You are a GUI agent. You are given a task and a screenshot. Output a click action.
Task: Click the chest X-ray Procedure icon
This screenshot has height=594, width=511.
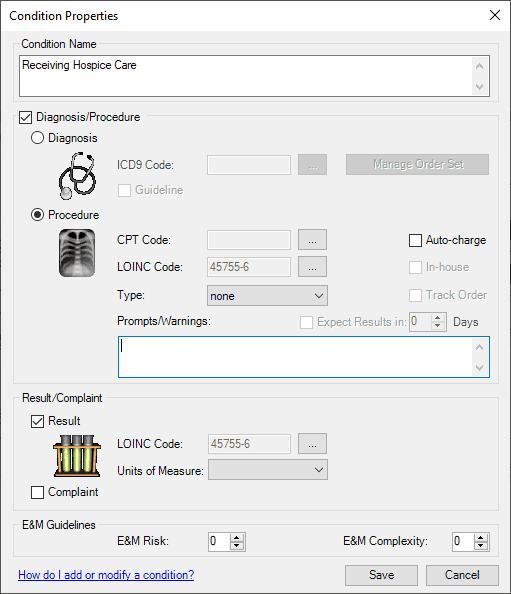[x=77, y=253]
